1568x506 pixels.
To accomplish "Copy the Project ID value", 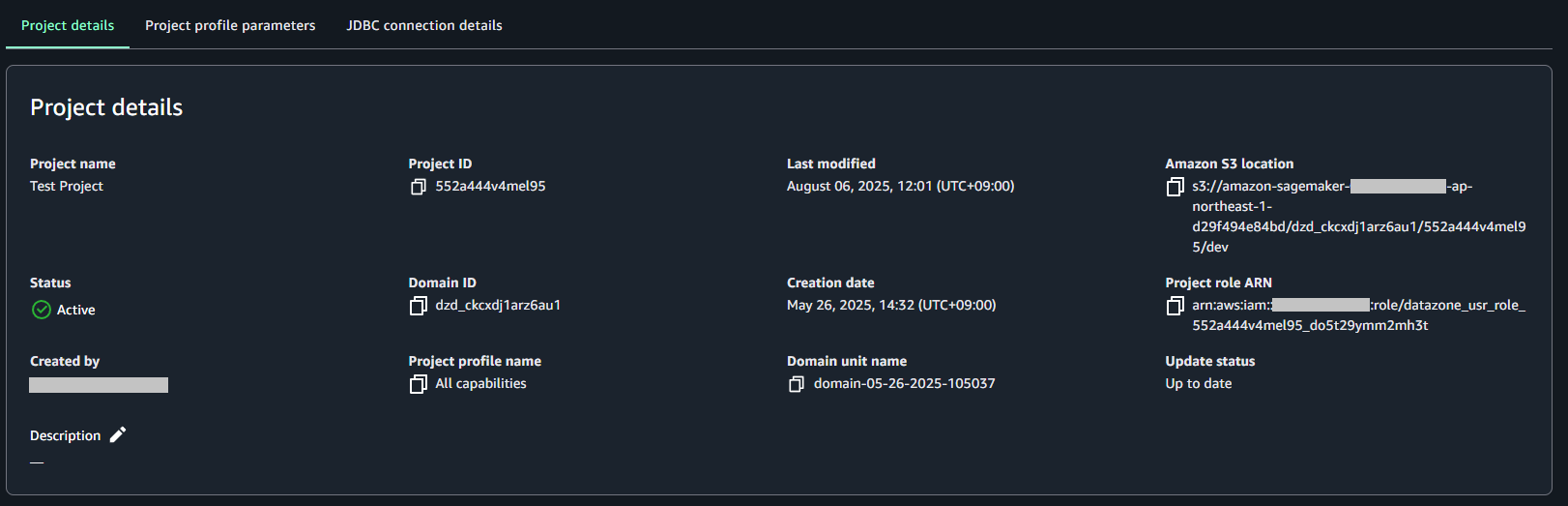I will click(x=418, y=187).
